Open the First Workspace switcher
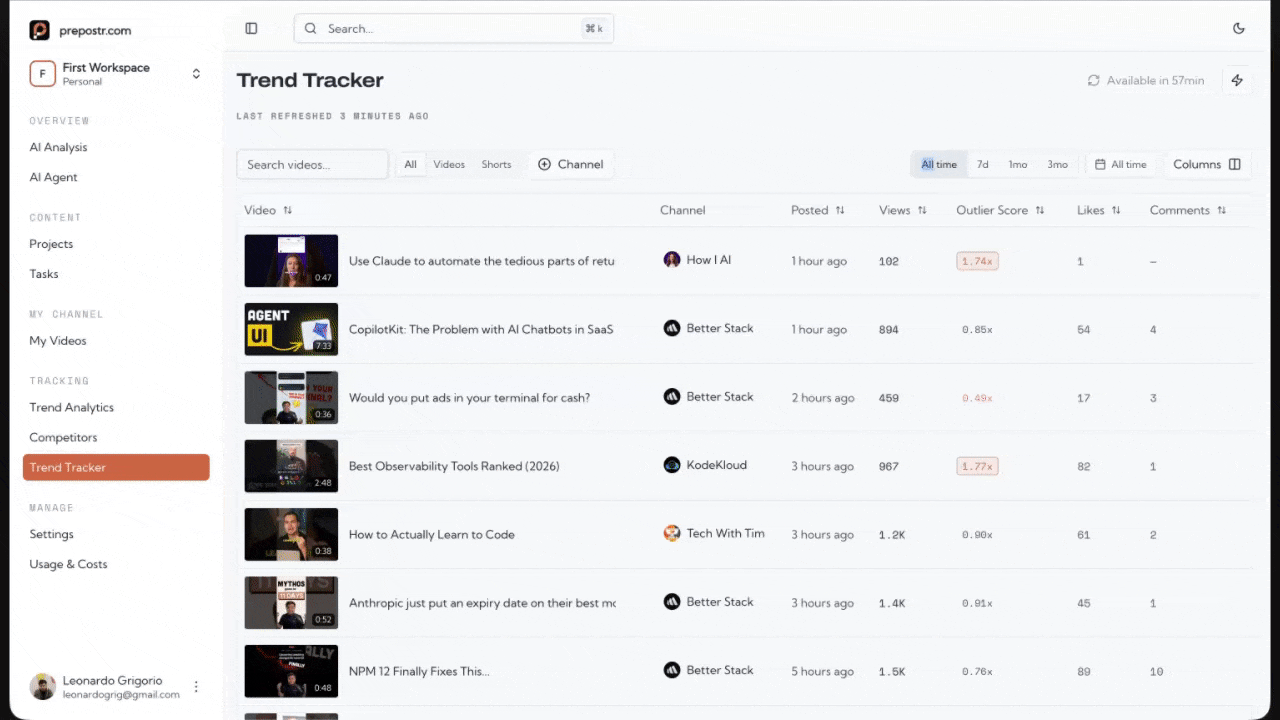This screenshot has height=720, width=1280. (x=116, y=74)
